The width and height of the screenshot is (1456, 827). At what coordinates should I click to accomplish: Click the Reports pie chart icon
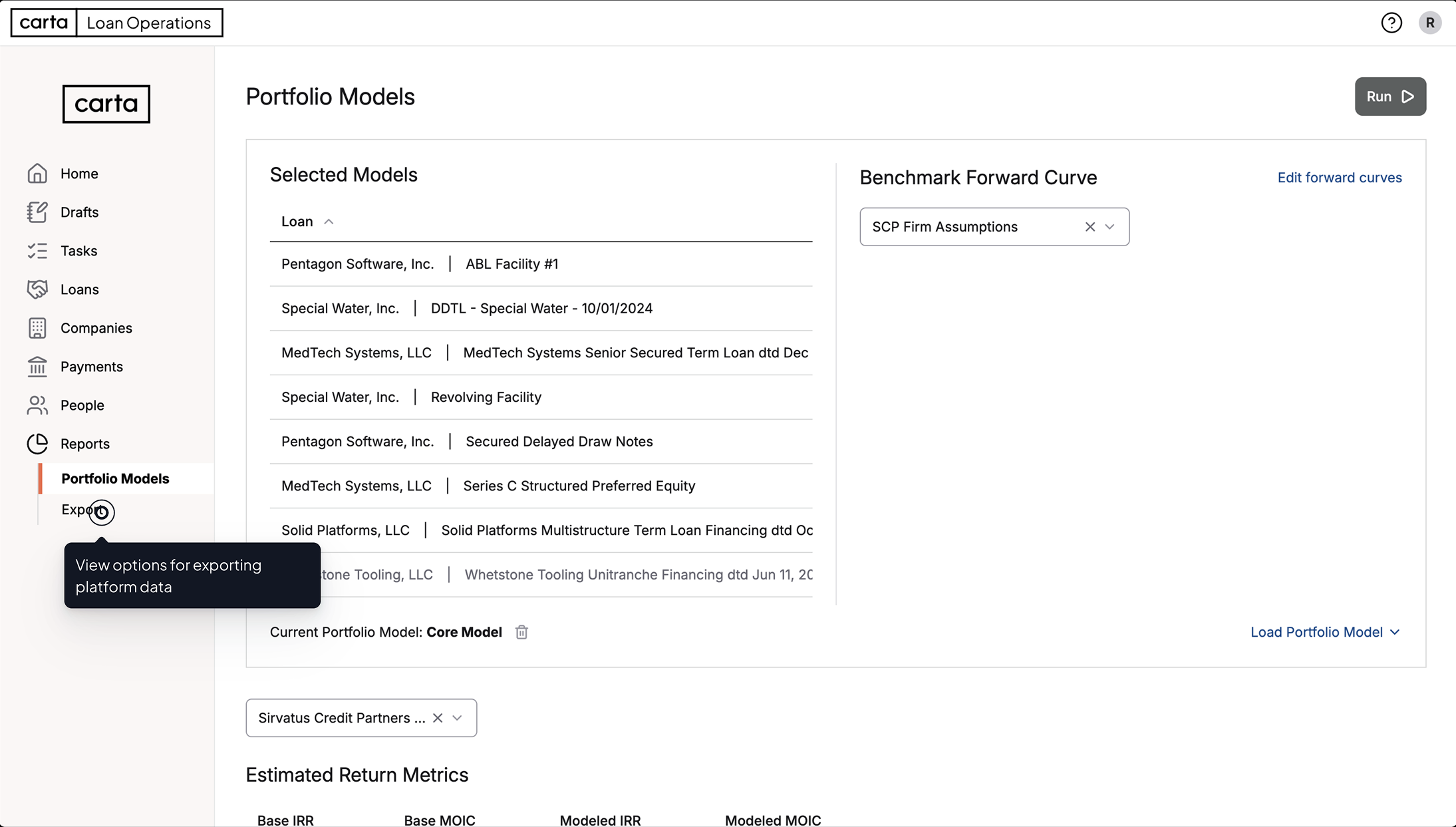(38, 443)
